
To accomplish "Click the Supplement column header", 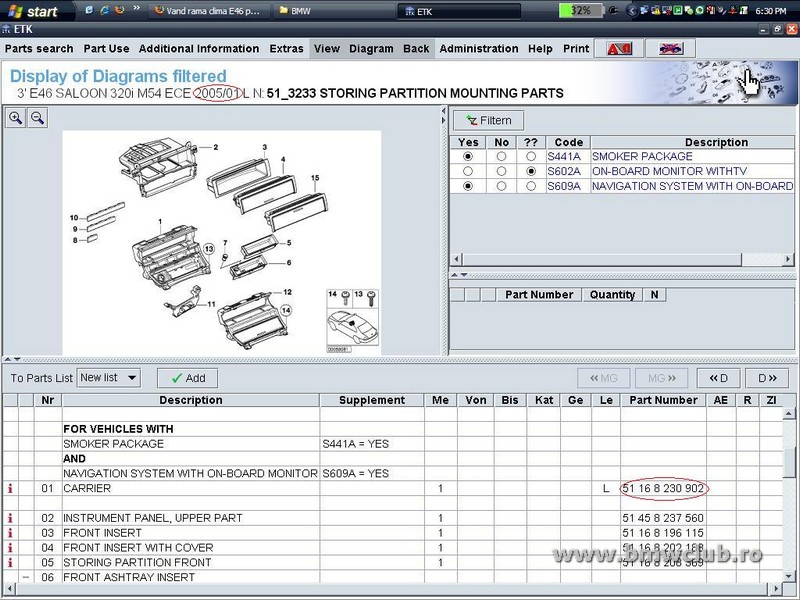I will 372,400.
